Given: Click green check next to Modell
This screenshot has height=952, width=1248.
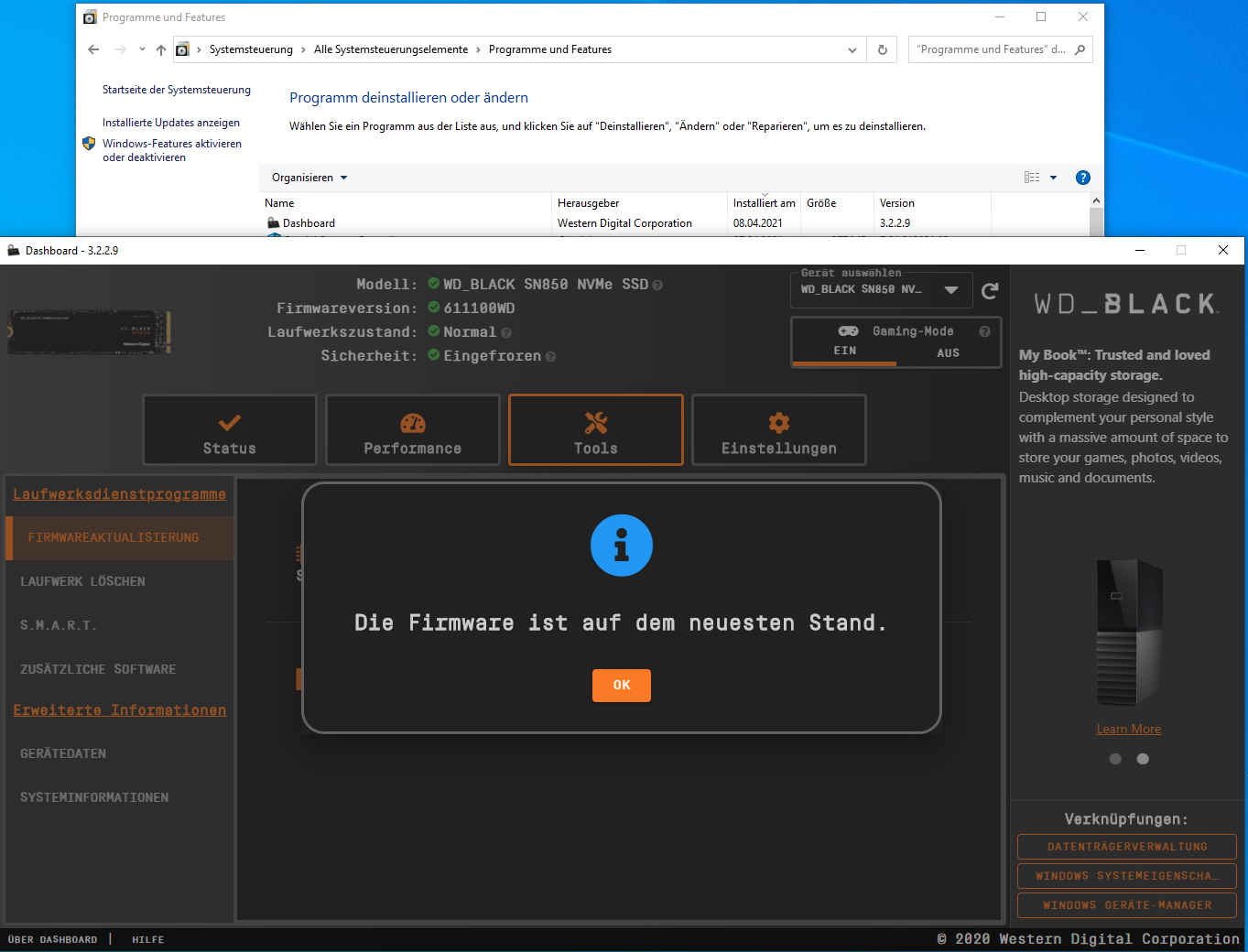Looking at the screenshot, I should point(434,284).
